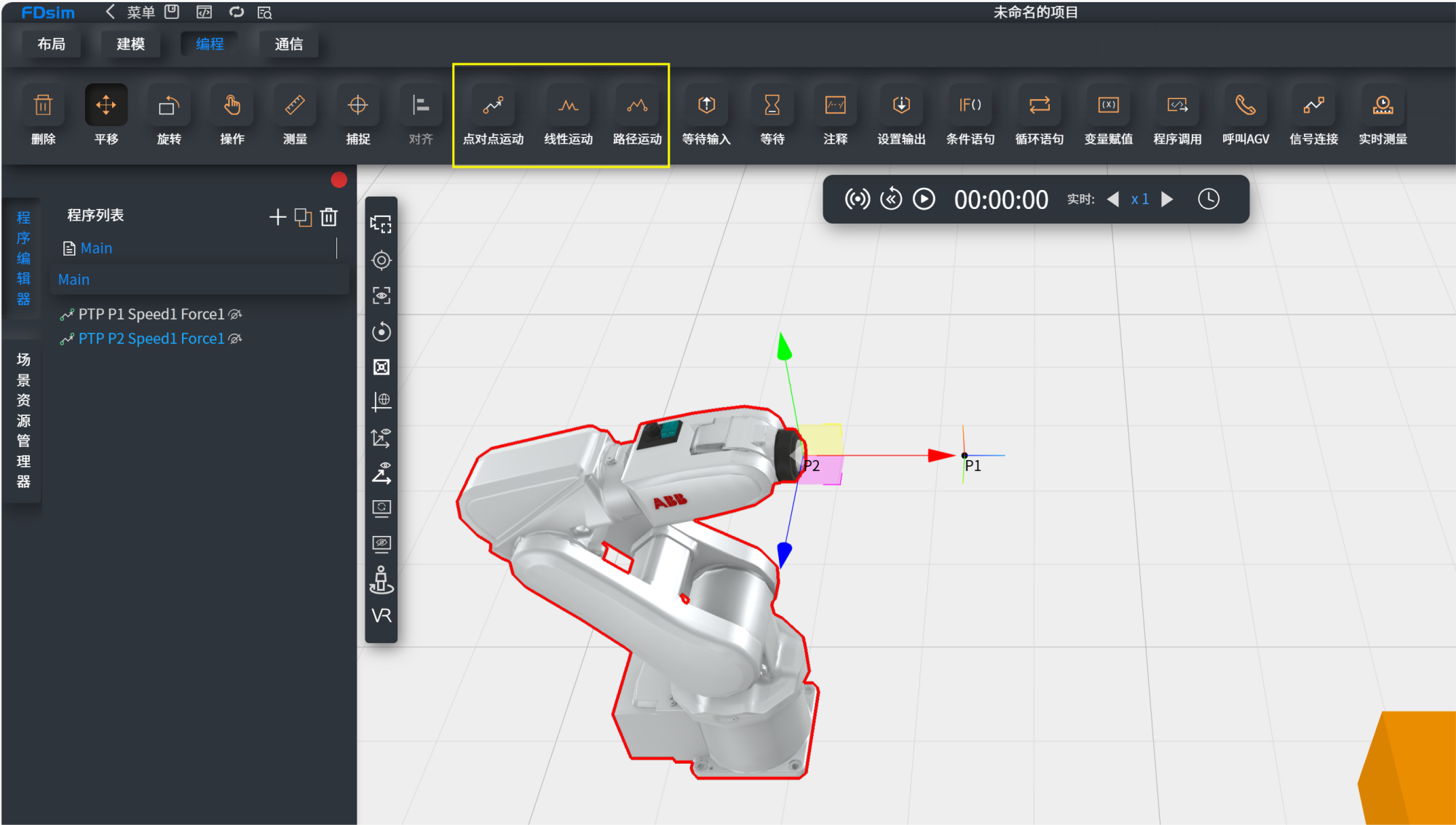Open 场景资源管理器 side panel
Image resolution: width=1456 pixels, height=825 pixels.
point(23,420)
